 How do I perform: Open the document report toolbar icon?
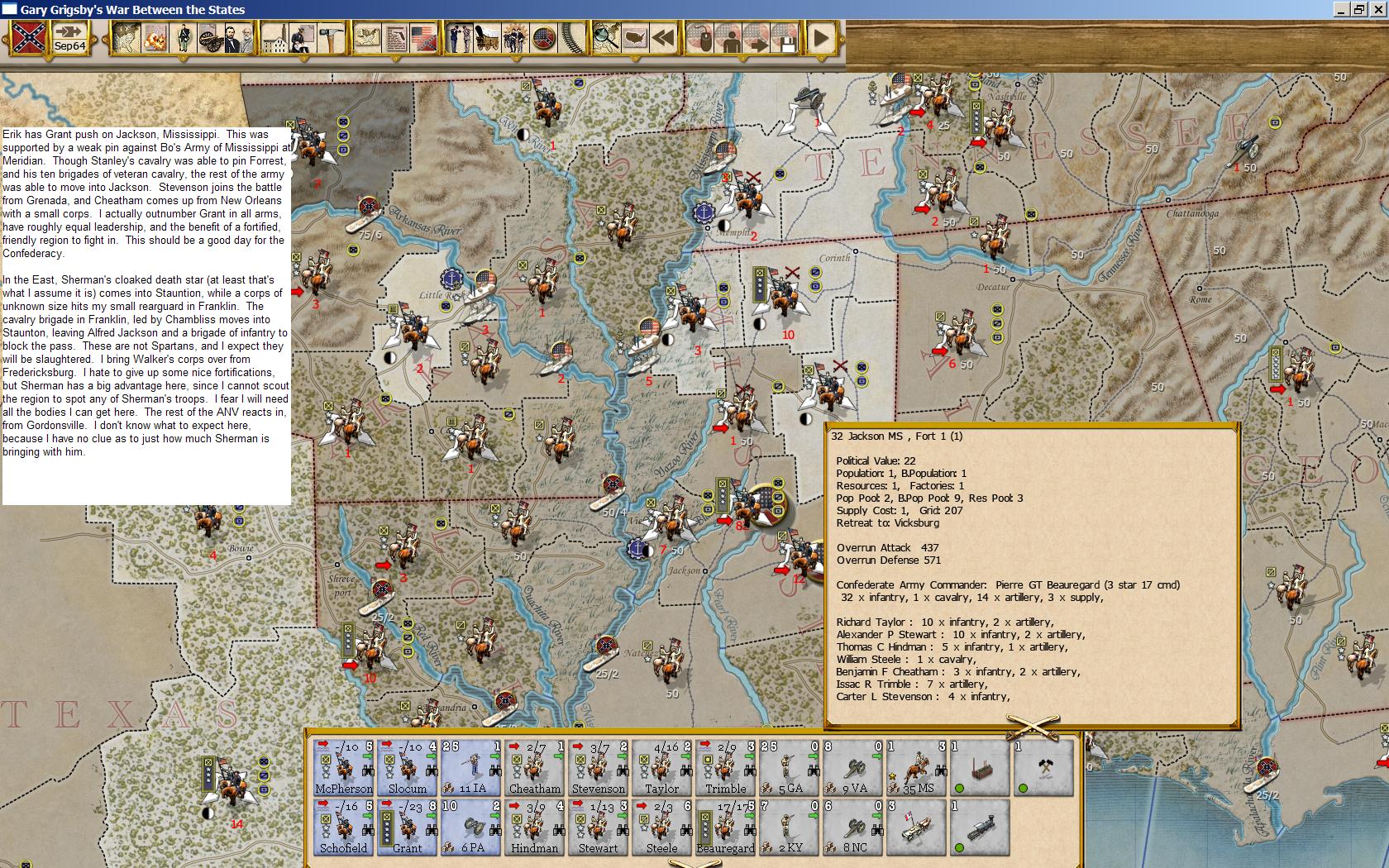pos(395,38)
